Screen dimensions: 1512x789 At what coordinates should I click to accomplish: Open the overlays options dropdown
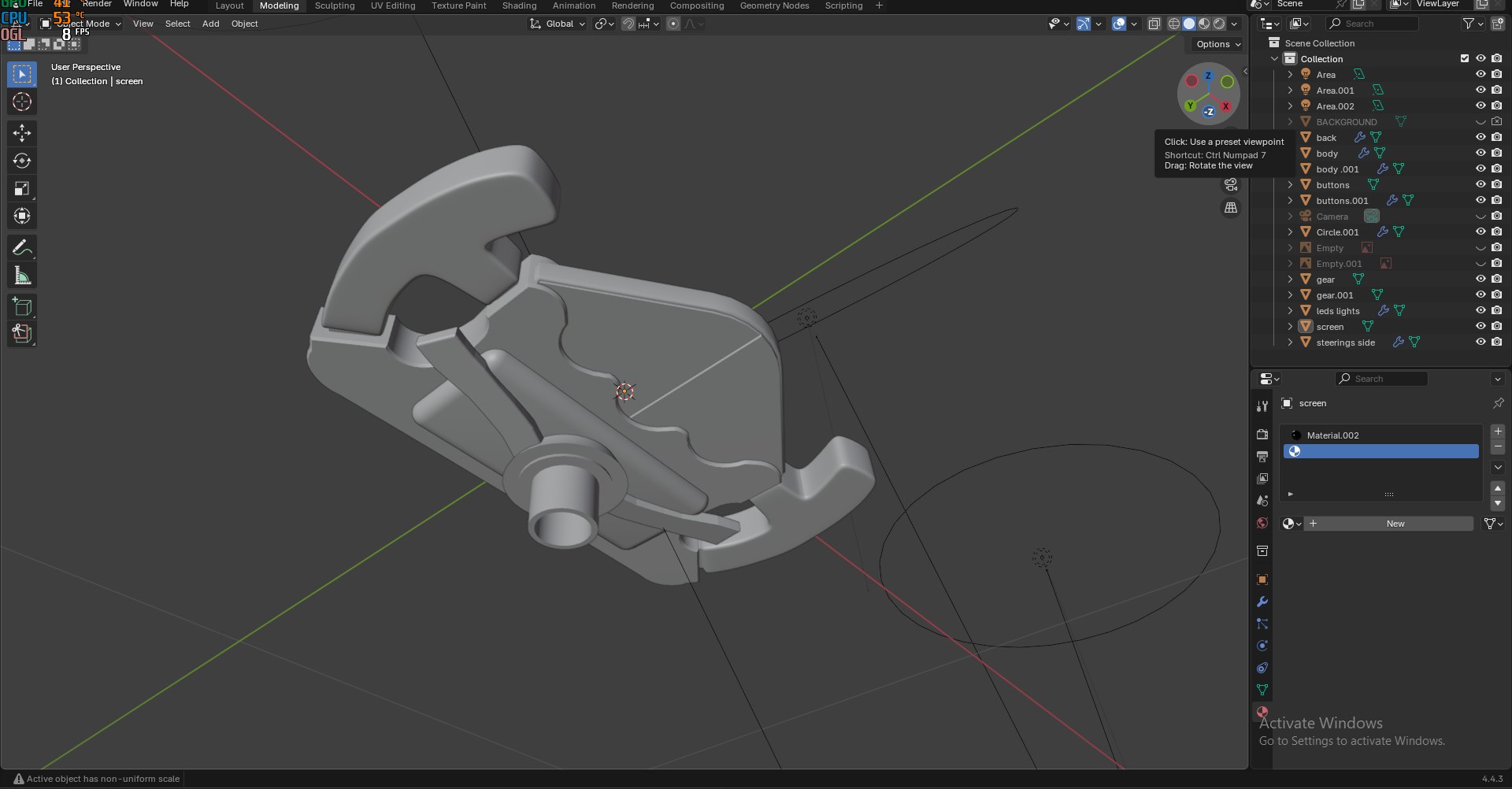coord(1134,24)
